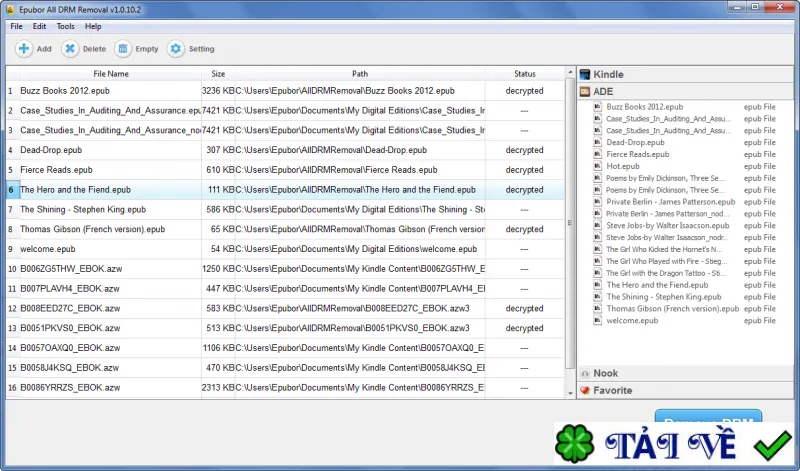Click file icon beside Buzz Books 2012.epub in ADE
Image resolution: width=800 pixels, height=471 pixels.
(597, 107)
